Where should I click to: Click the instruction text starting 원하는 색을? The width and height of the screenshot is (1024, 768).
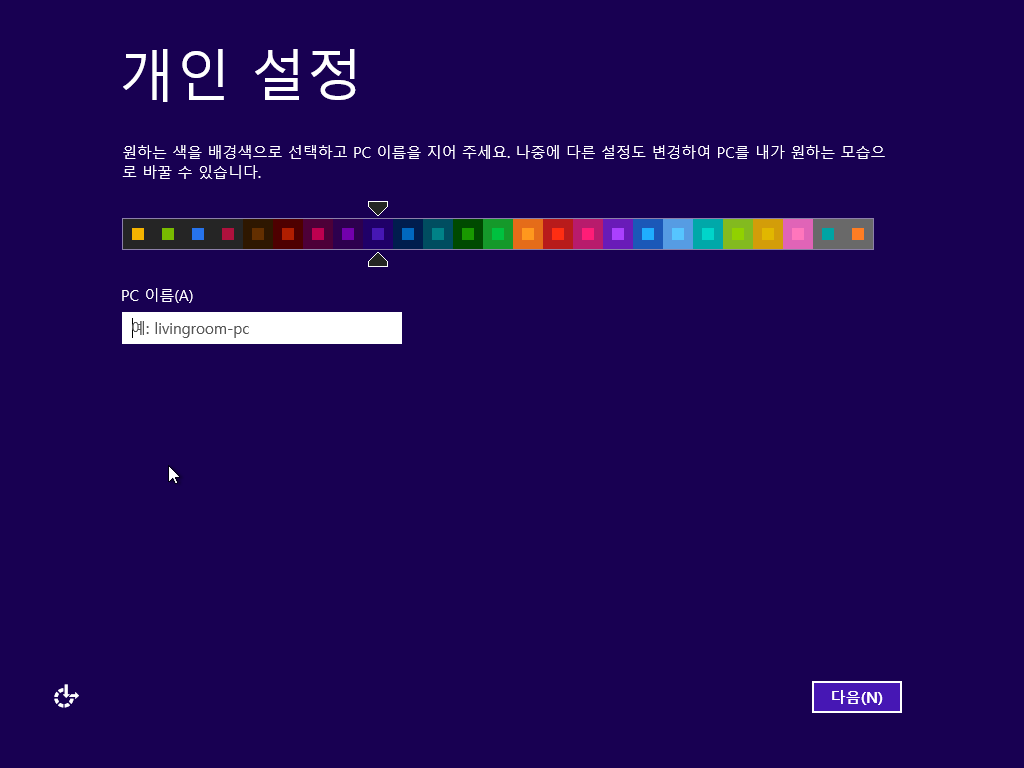[504, 162]
